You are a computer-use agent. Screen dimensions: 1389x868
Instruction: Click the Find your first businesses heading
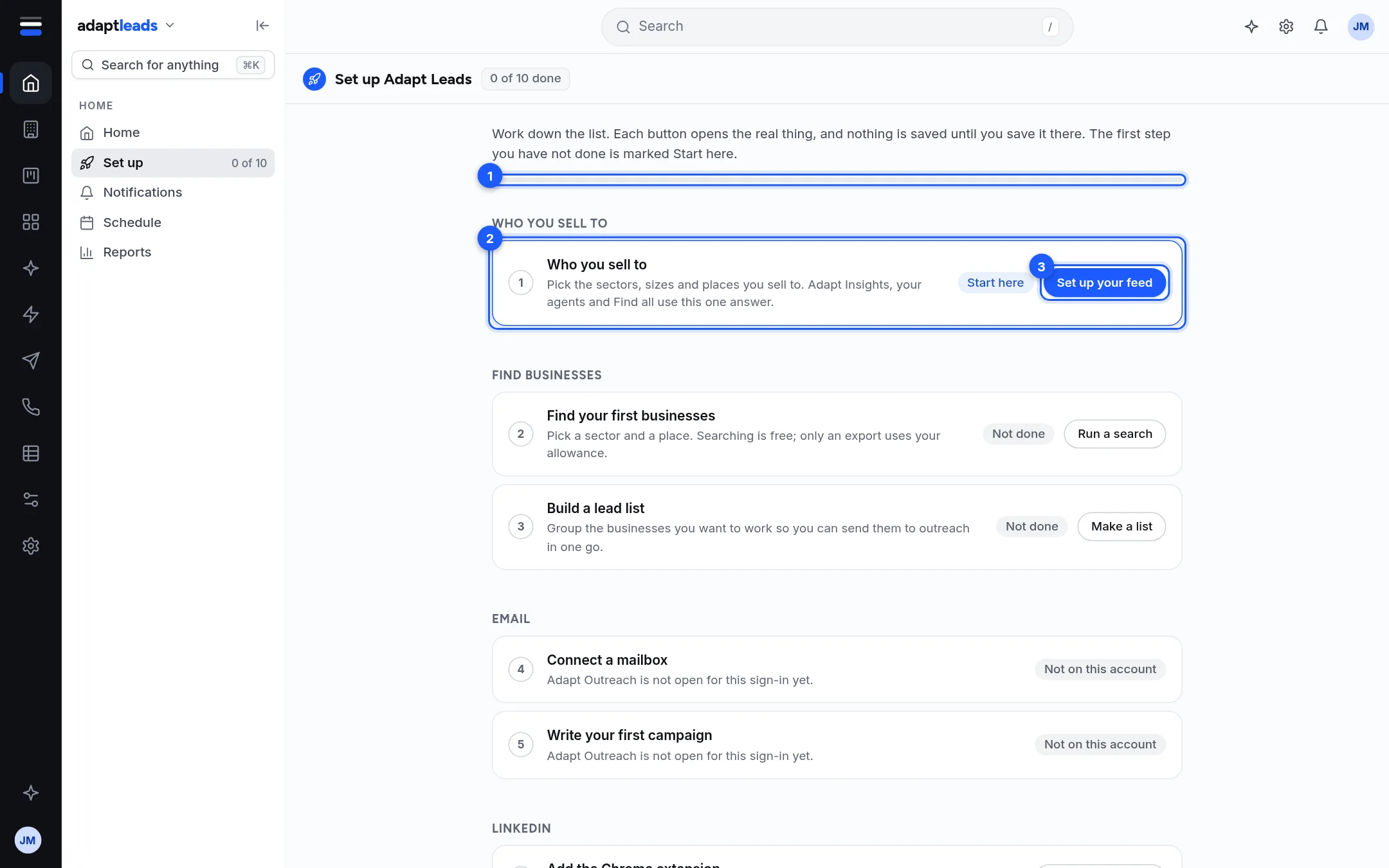(631, 416)
